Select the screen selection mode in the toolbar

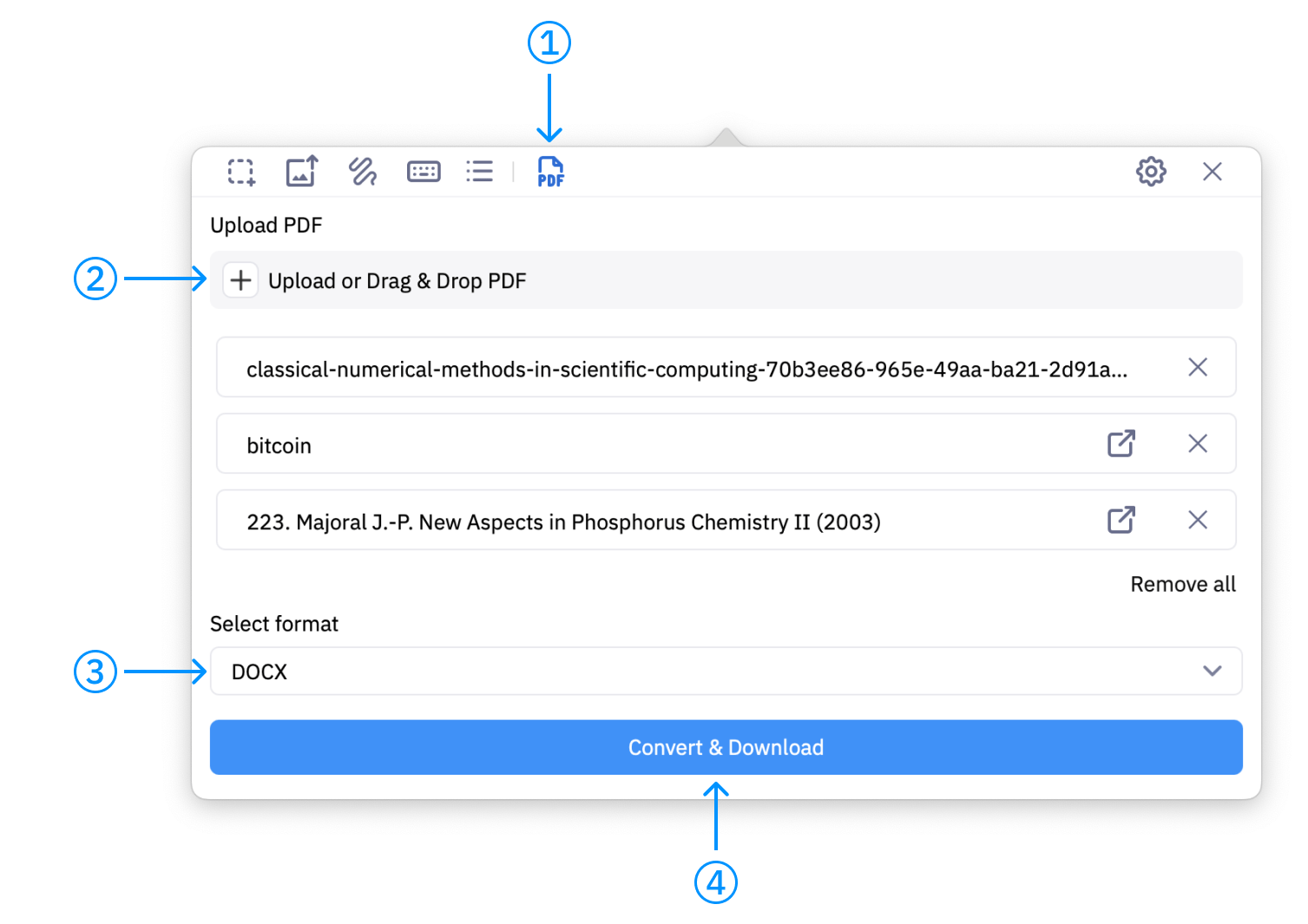[240, 171]
